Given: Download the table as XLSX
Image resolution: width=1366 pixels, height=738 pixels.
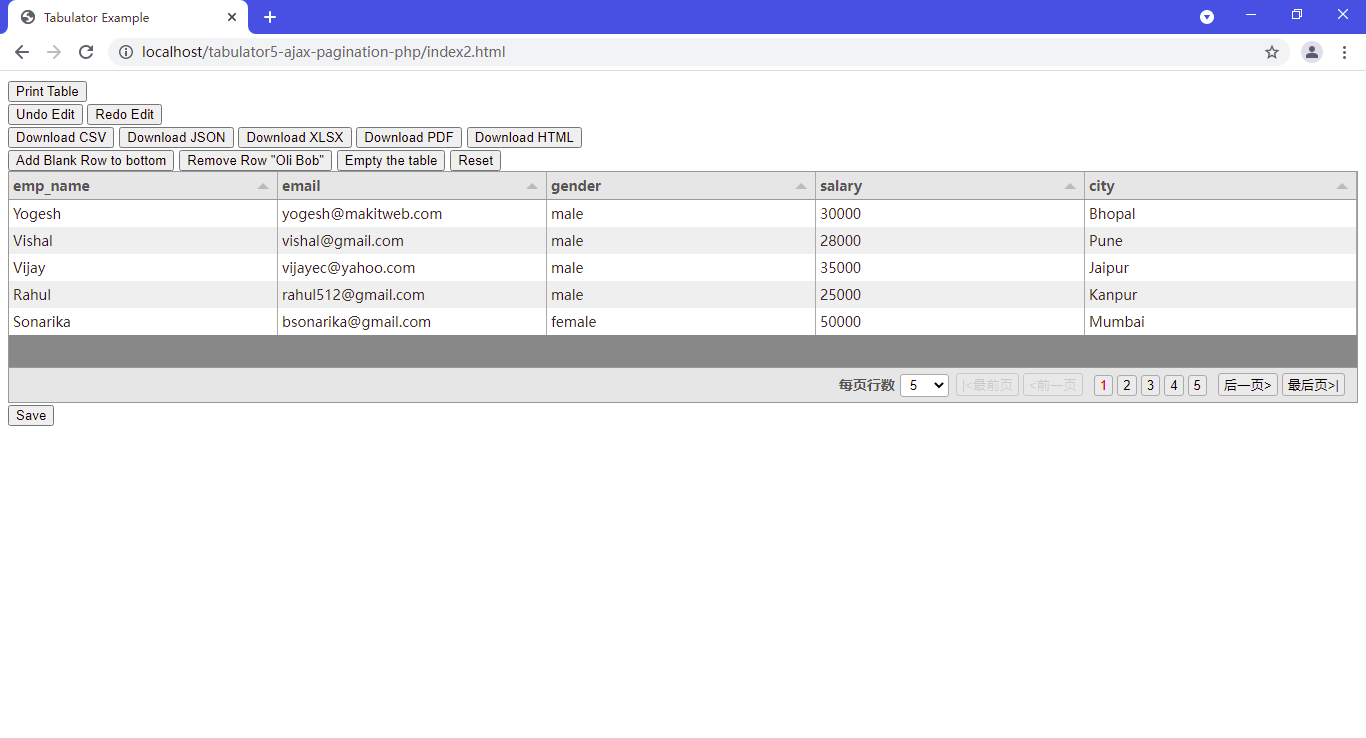Looking at the screenshot, I should (x=295, y=137).
